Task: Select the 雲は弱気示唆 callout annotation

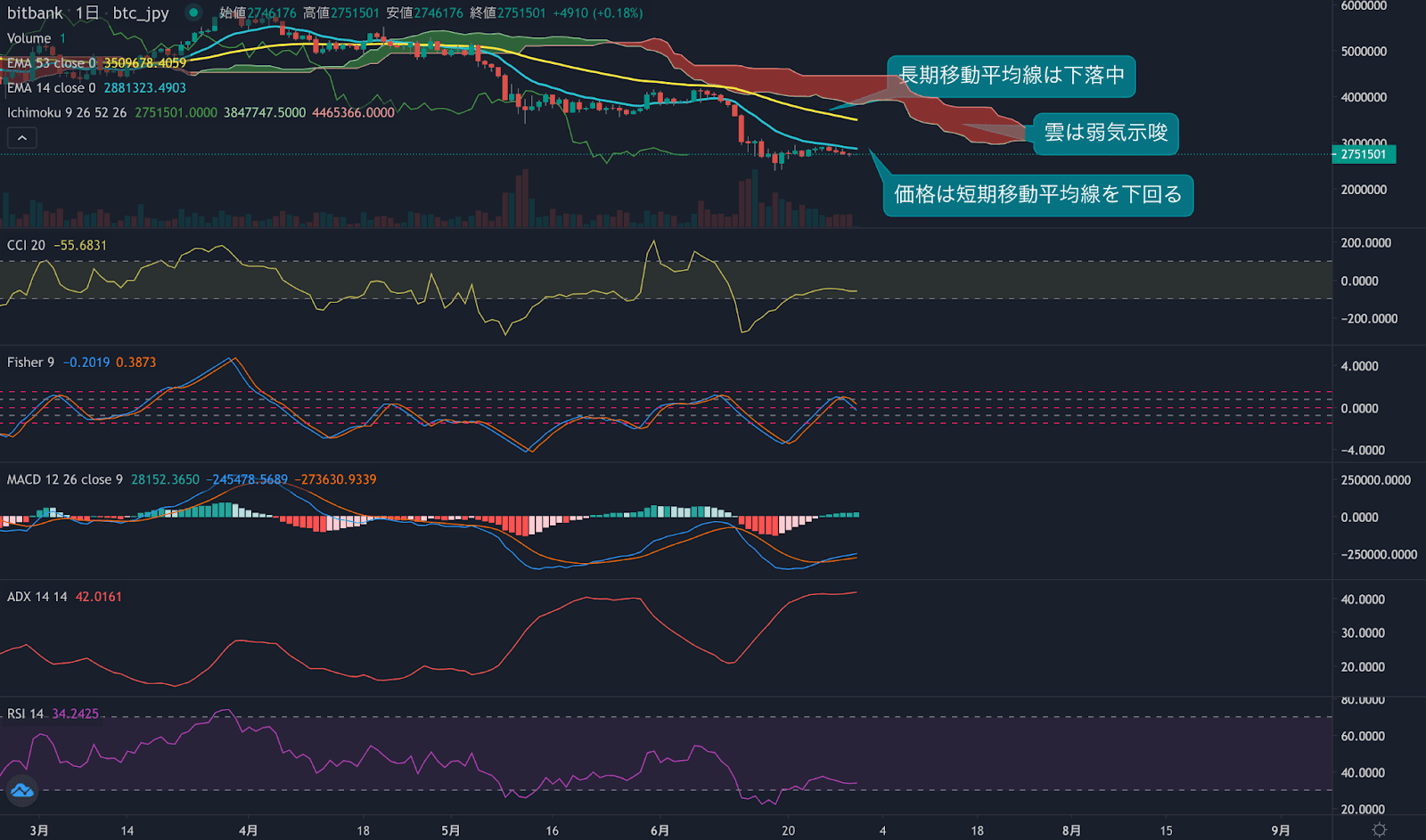Action: pos(1105,134)
